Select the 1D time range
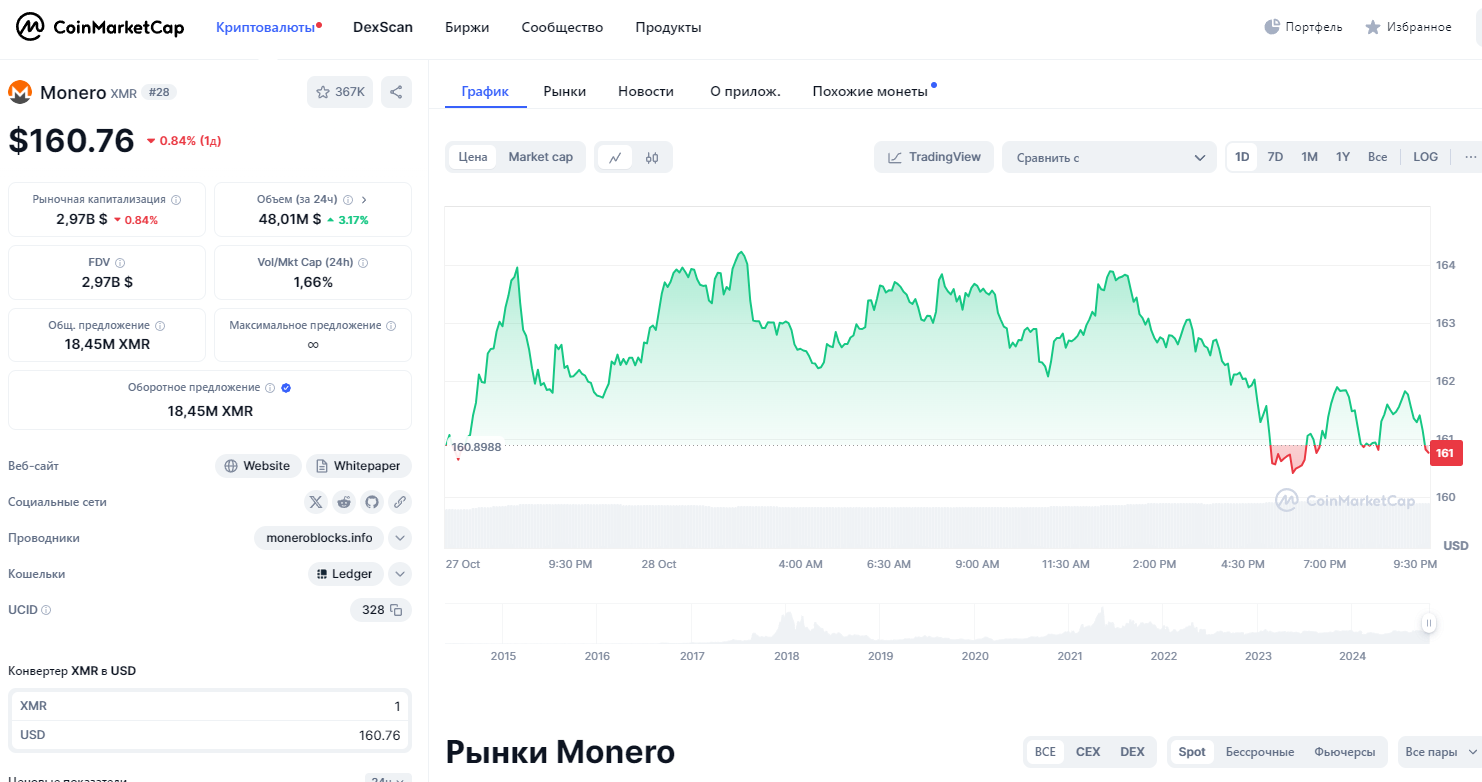 tap(1242, 157)
